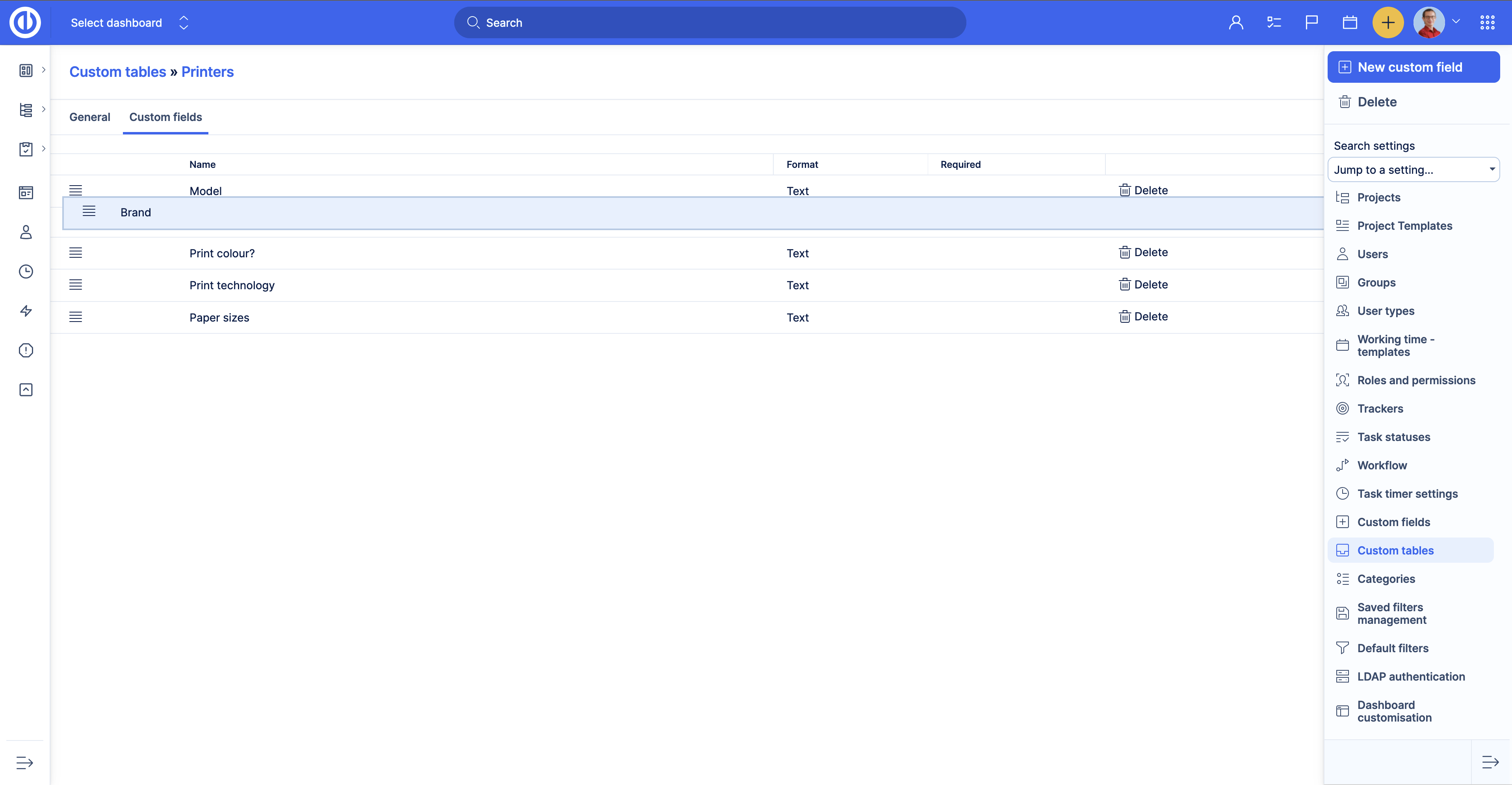Open the Workflow settings item

click(1382, 465)
